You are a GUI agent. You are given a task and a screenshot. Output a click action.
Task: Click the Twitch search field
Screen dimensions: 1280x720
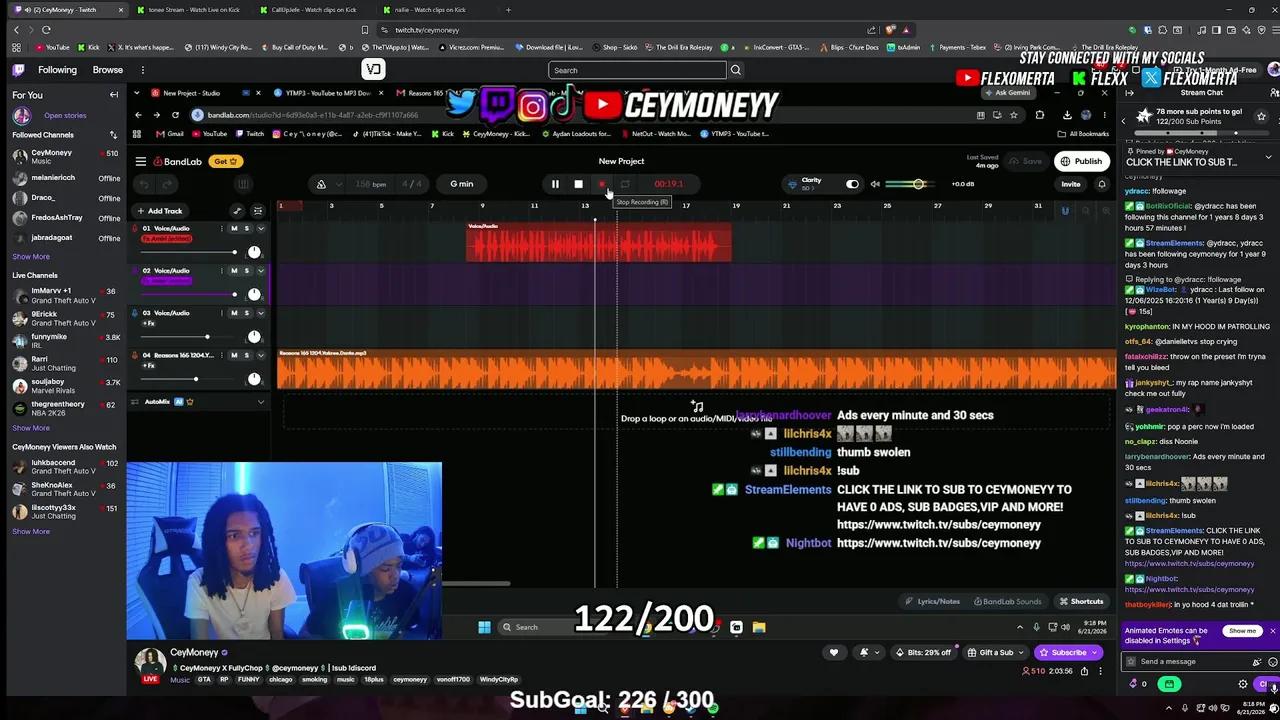[637, 70]
